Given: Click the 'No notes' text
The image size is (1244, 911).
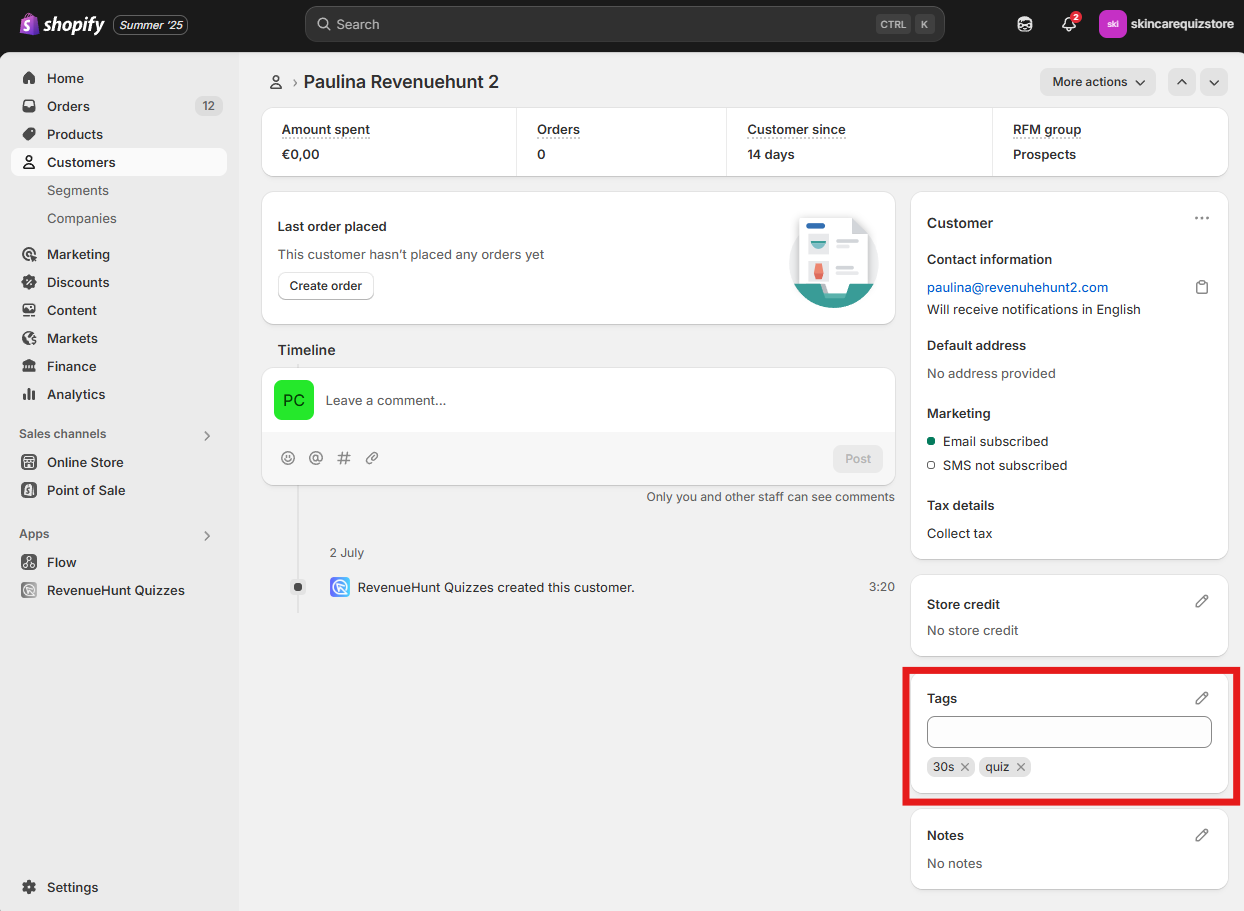Looking at the screenshot, I should pos(955,863).
